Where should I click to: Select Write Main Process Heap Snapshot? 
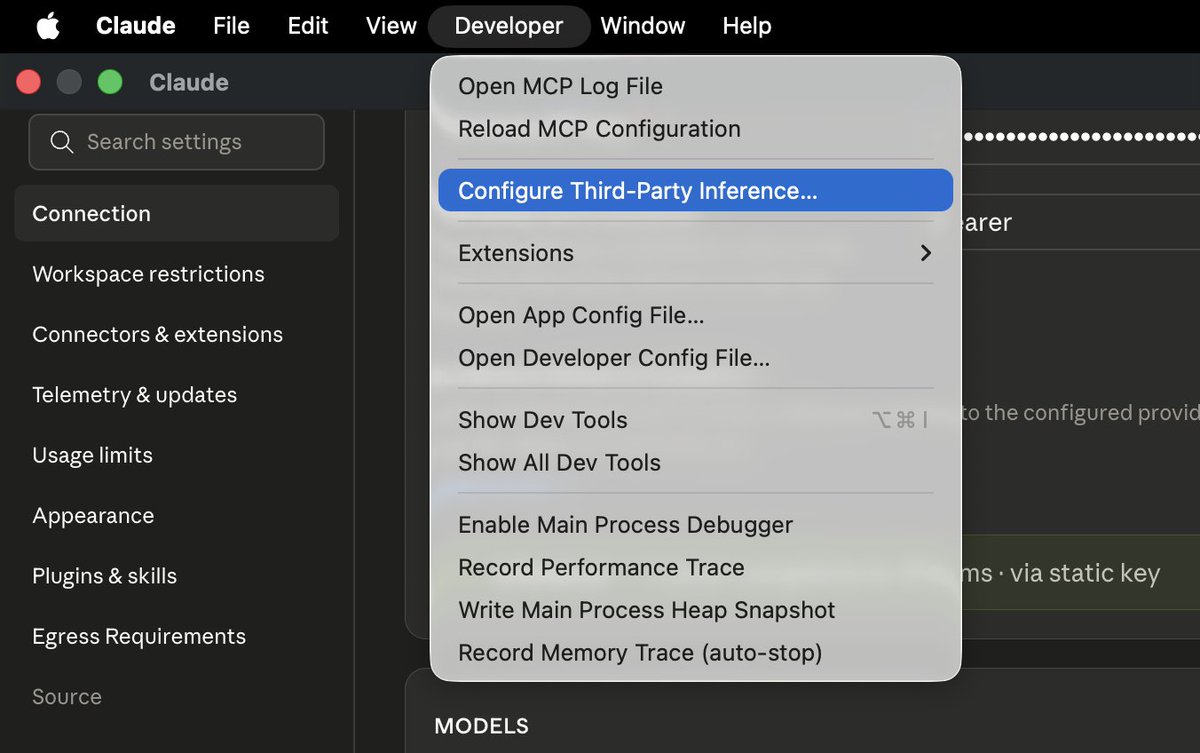pos(695,610)
